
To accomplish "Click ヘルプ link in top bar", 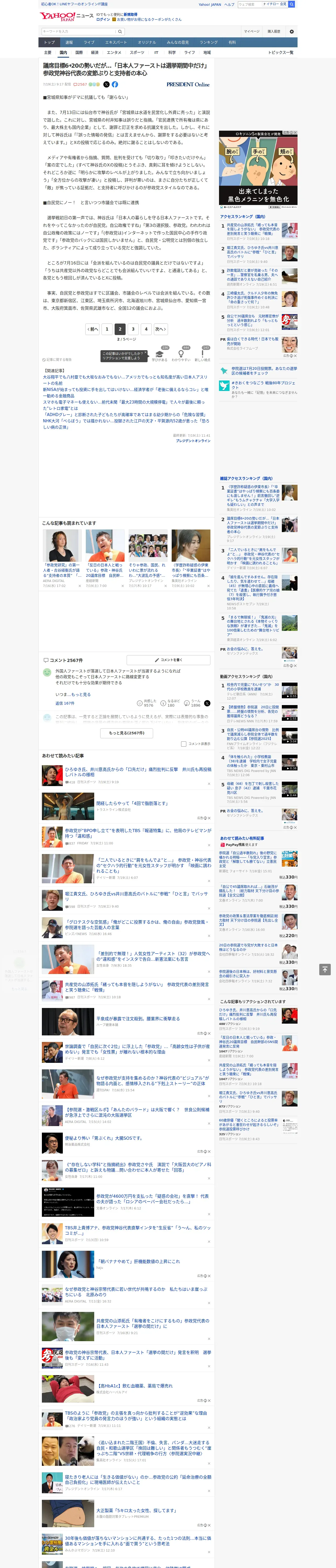I will pos(229,4).
